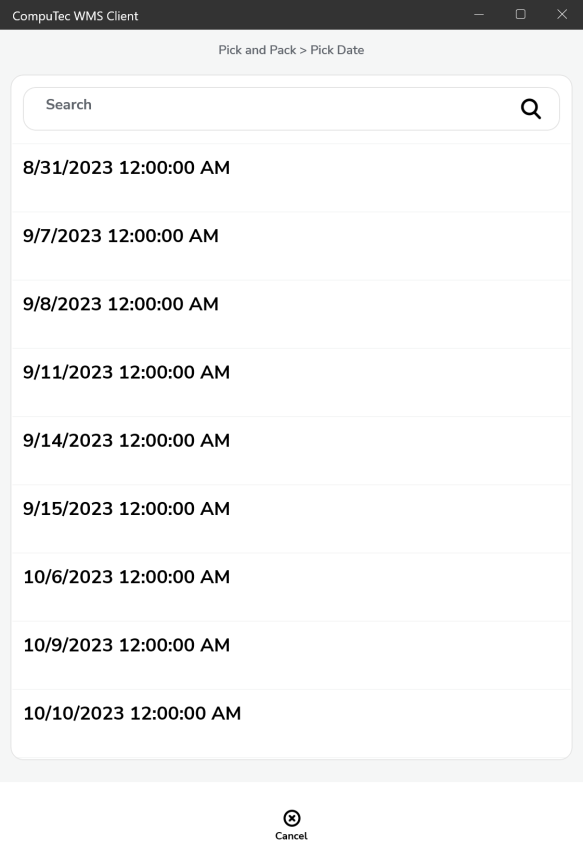
Task: Click the Cancel circle-x icon
Action: pos(292,818)
